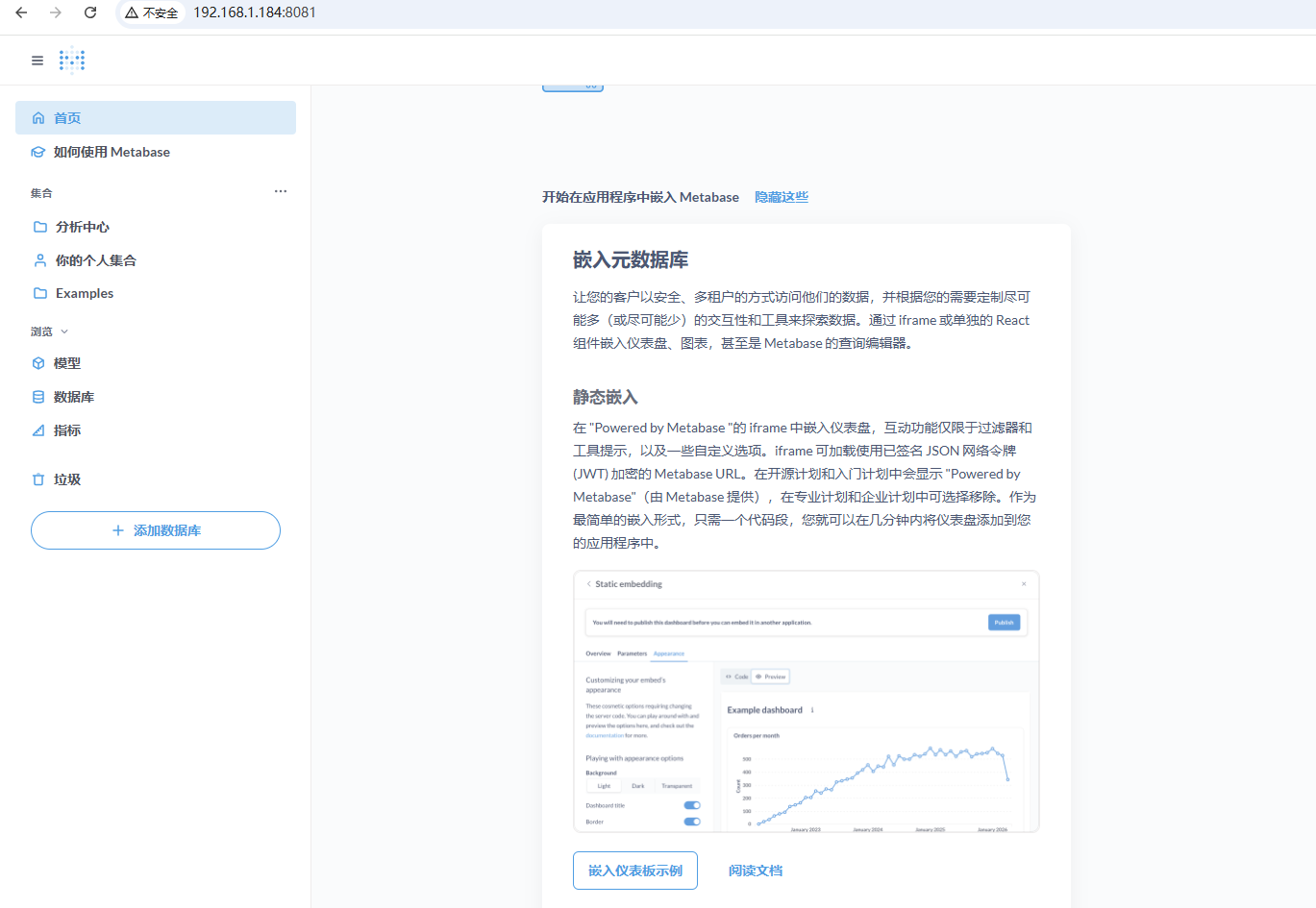
Task: Switch to the Parameters tab
Action: pos(632,653)
